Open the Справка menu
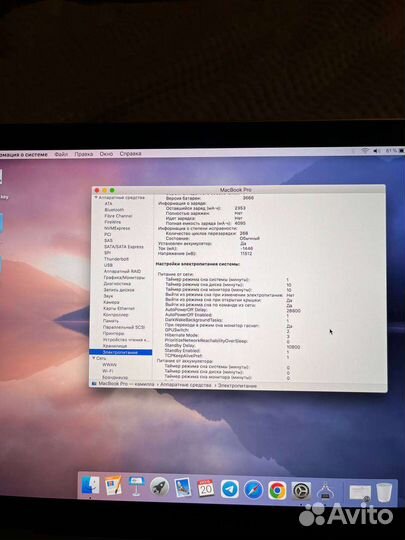 (130, 153)
